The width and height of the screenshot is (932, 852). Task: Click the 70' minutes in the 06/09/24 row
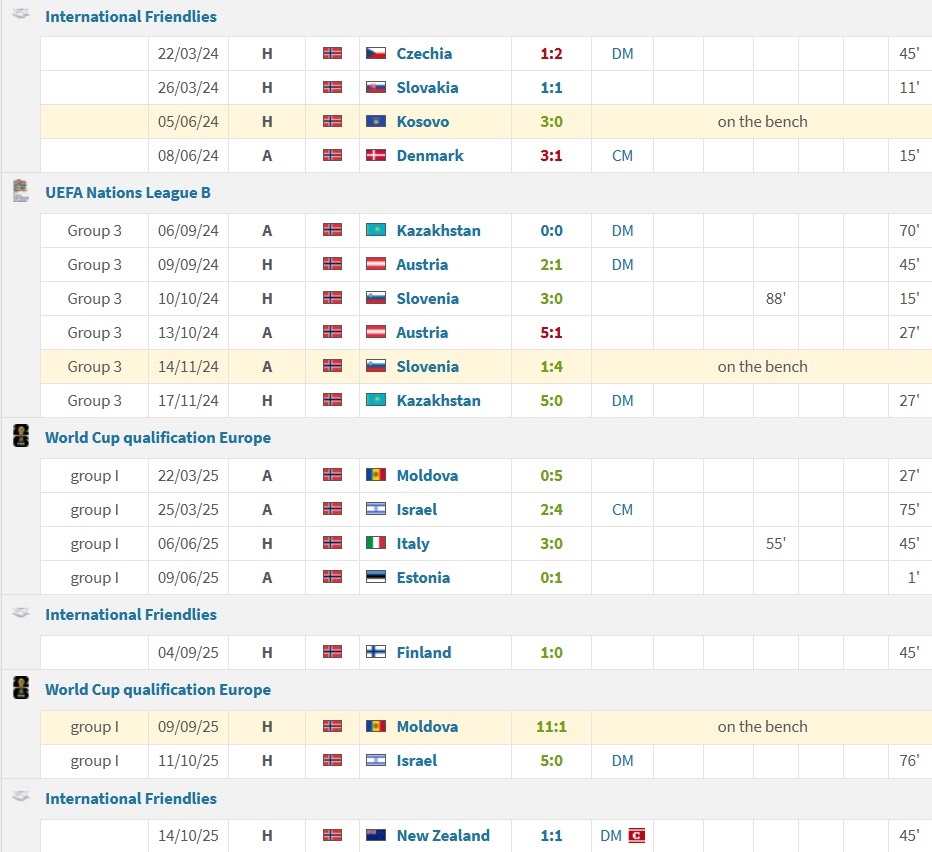coord(909,230)
